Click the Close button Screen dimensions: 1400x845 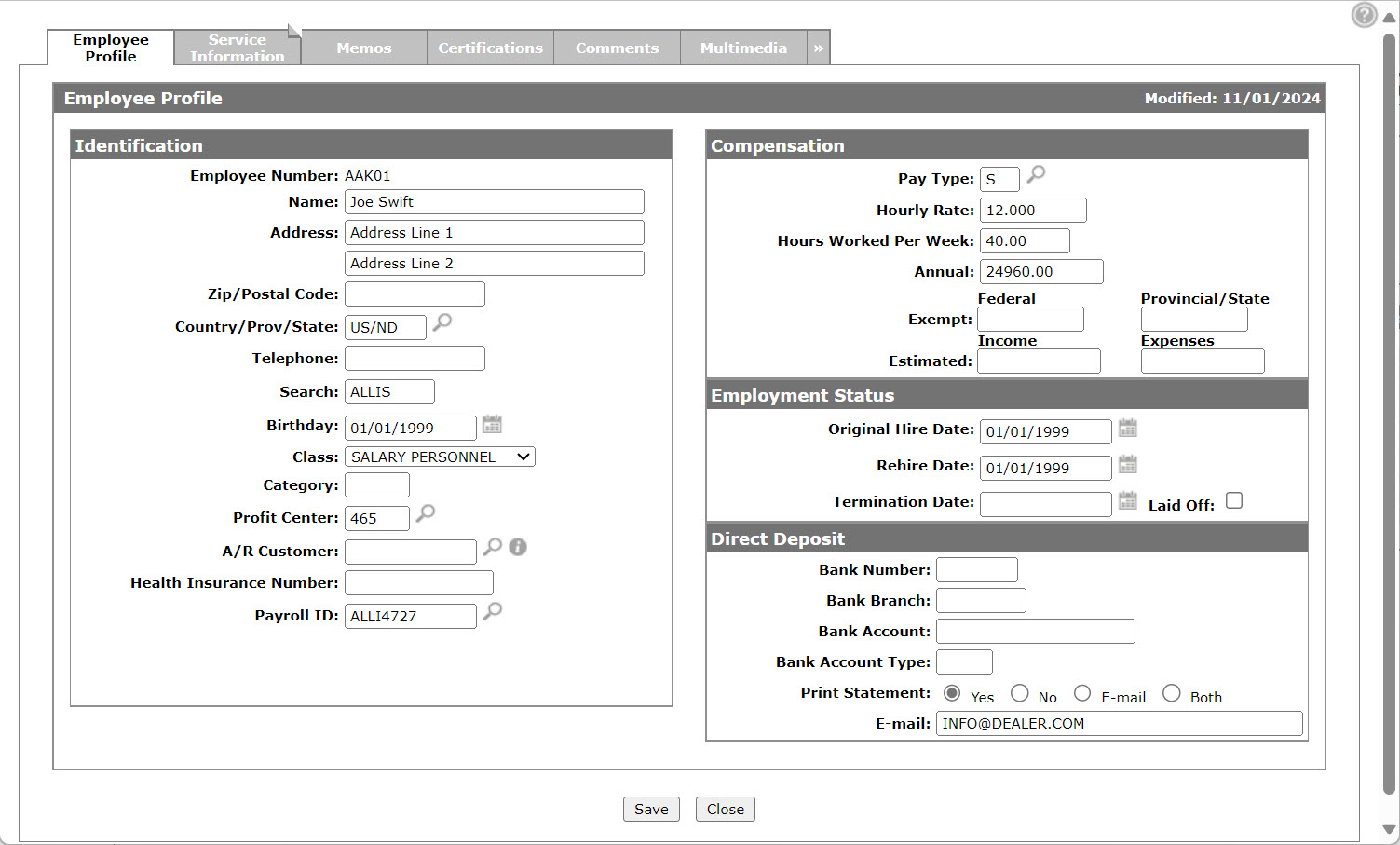click(726, 809)
